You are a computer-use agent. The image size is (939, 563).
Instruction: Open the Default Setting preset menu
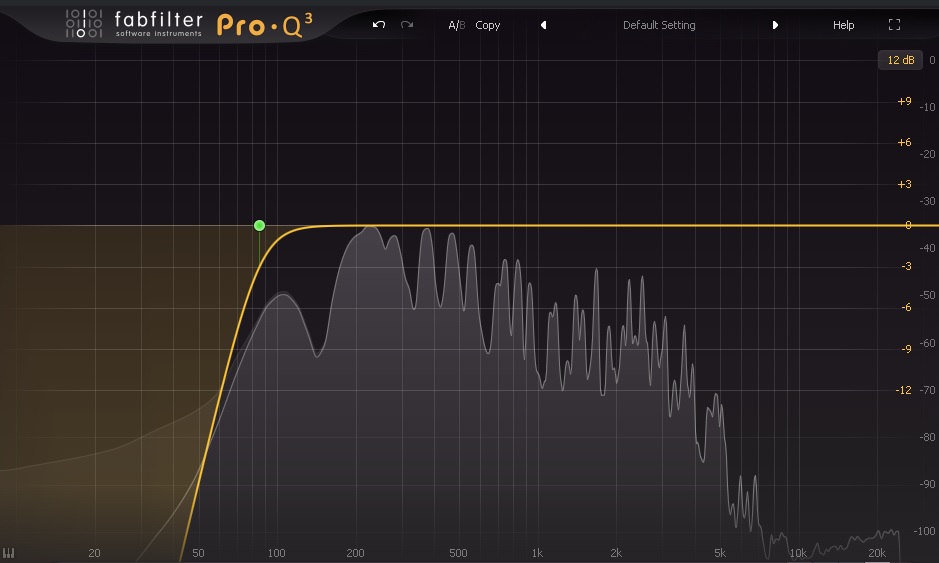659,25
